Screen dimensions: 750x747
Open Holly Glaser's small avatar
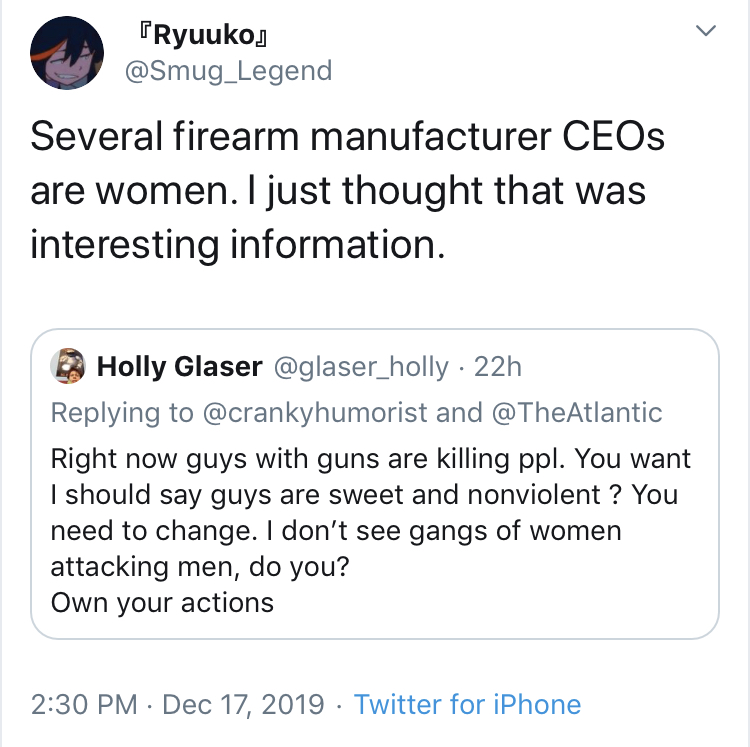pos(68,366)
